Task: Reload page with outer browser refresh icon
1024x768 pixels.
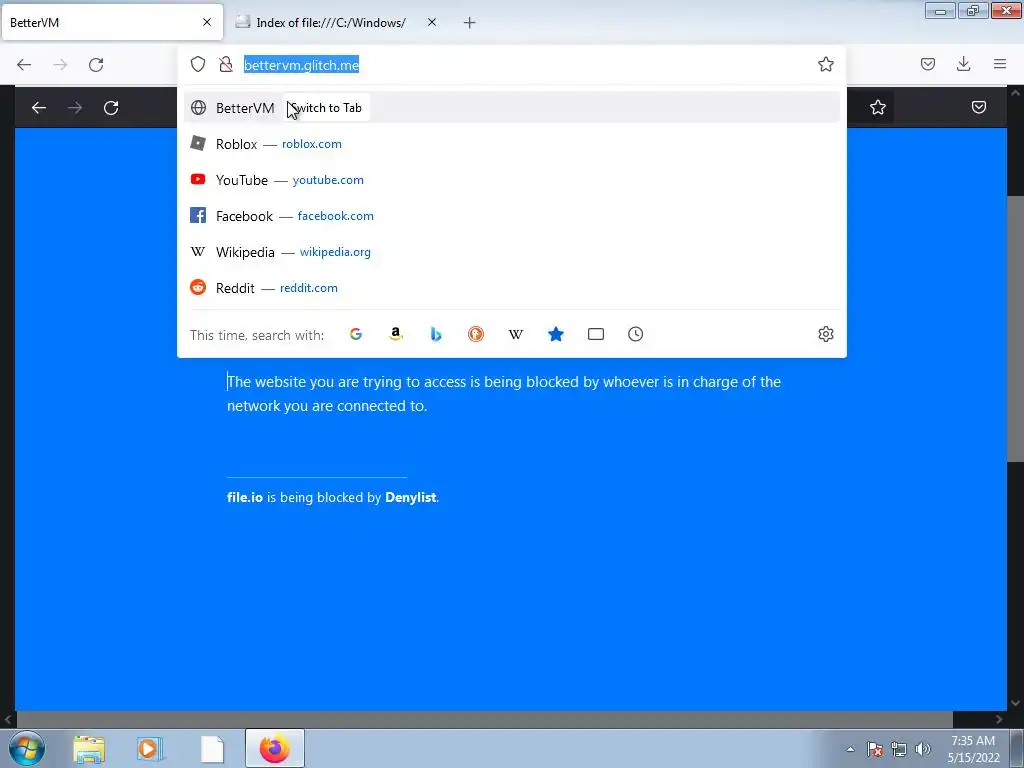Action: tap(96, 65)
